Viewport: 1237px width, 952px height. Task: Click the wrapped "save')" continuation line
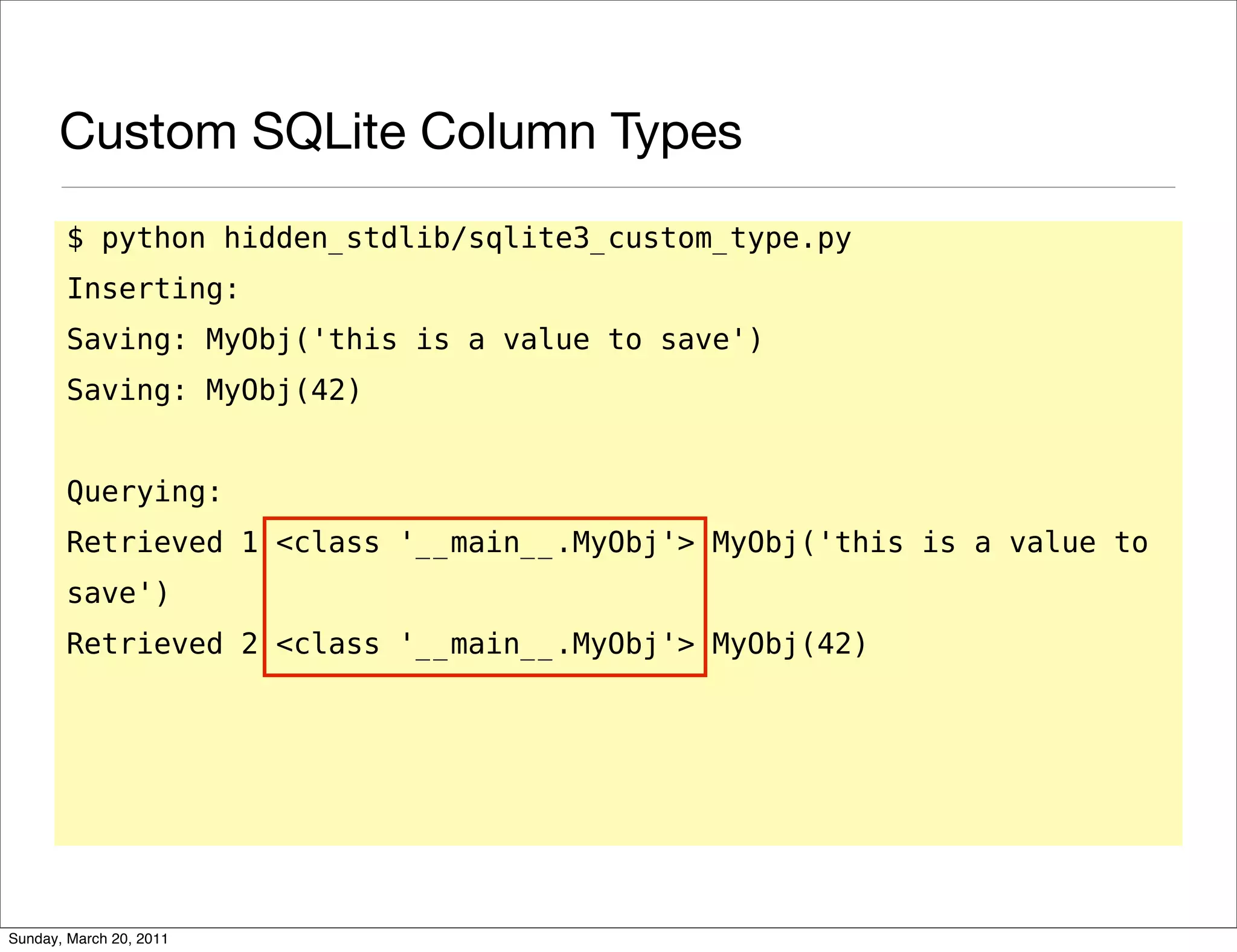(118, 594)
